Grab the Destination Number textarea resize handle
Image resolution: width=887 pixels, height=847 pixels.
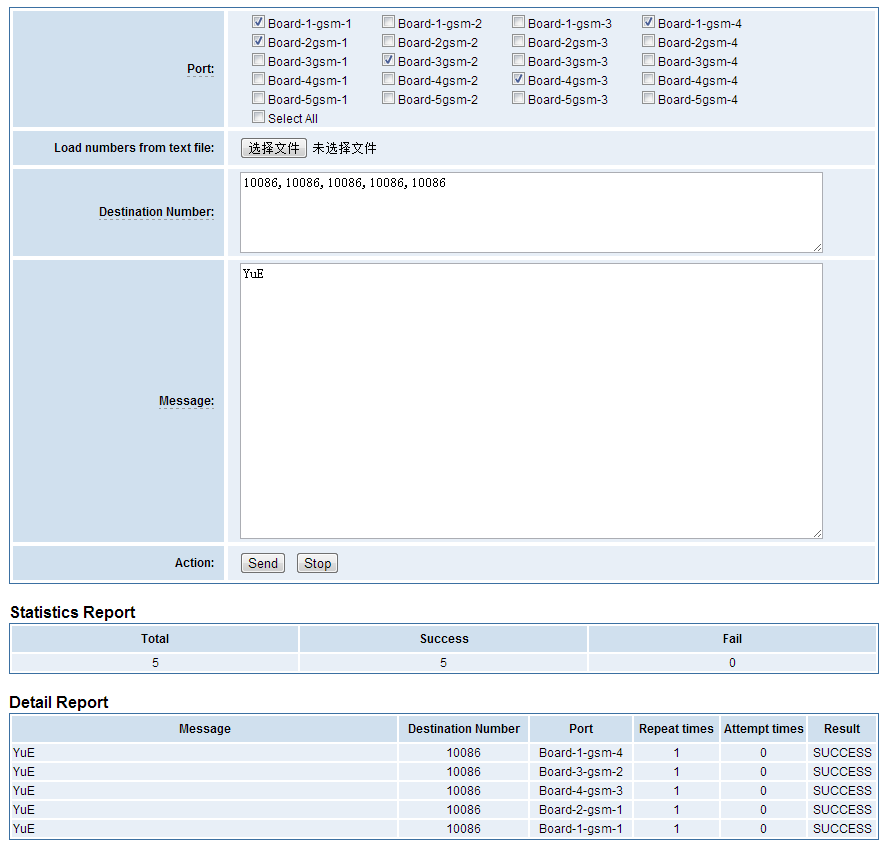click(818, 248)
